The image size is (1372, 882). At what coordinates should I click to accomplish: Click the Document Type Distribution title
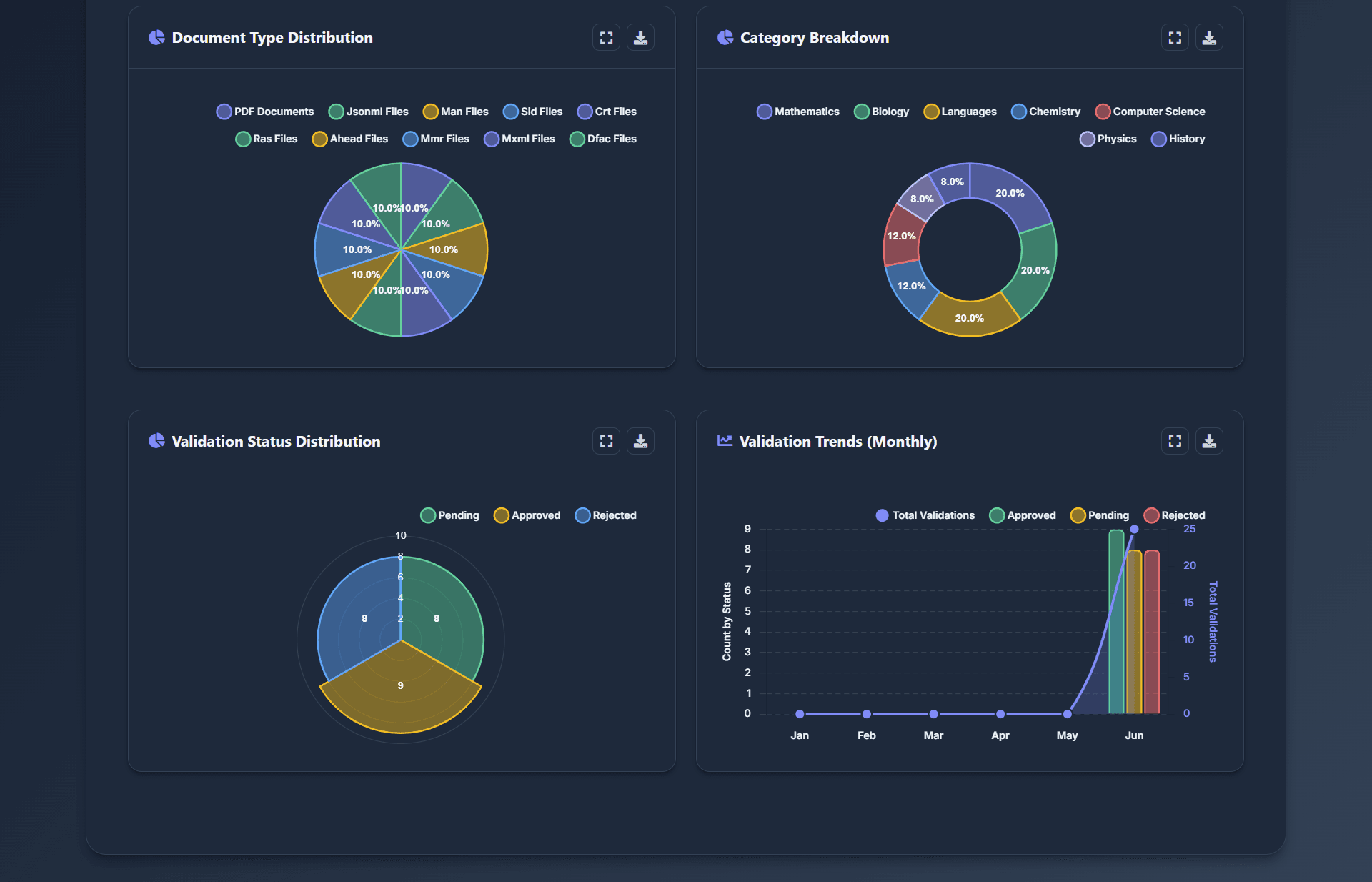click(x=272, y=38)
